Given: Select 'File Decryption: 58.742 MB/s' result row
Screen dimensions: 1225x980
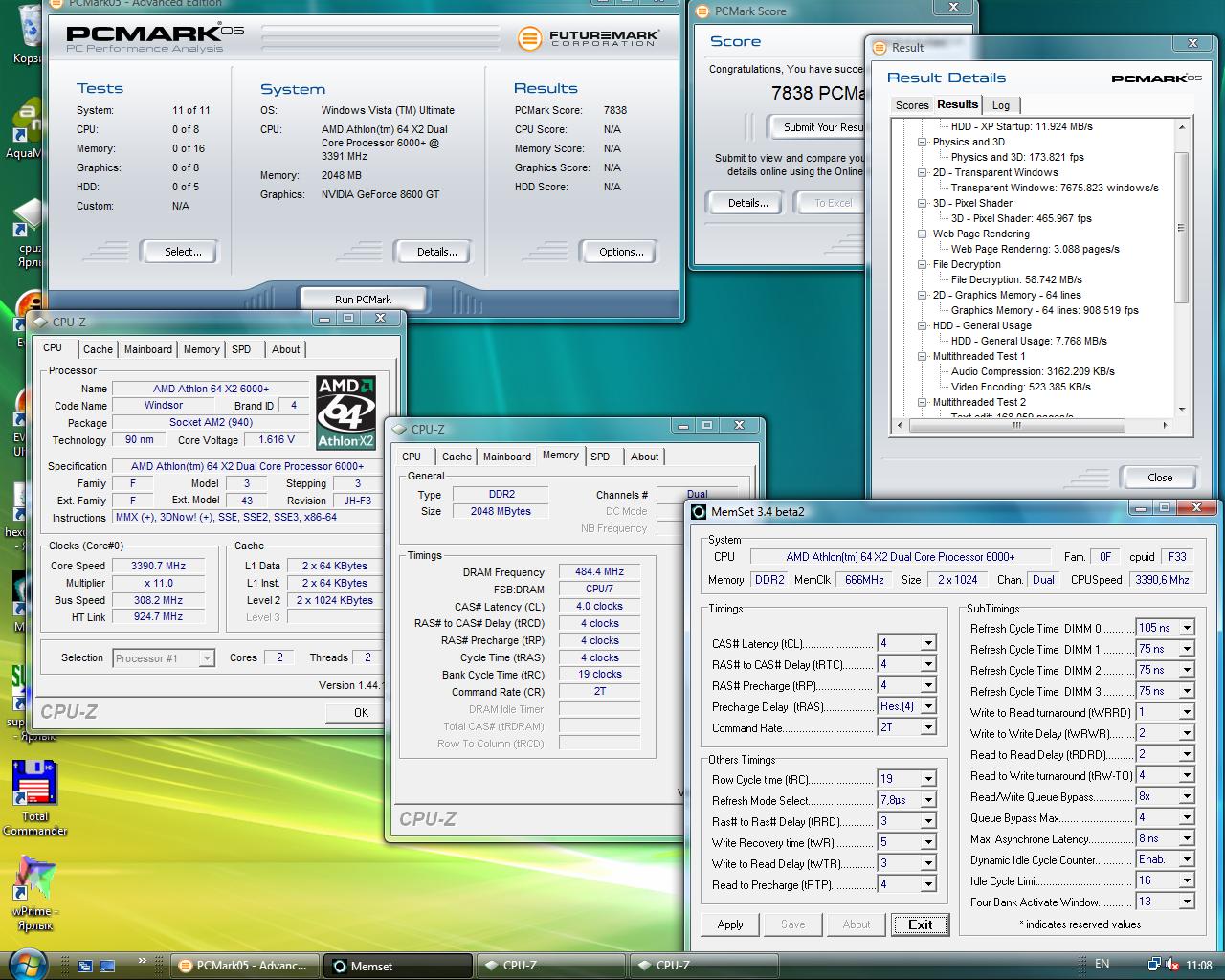Looking at the screenshot, I should pyautogui.click(x=1016, y=279).
